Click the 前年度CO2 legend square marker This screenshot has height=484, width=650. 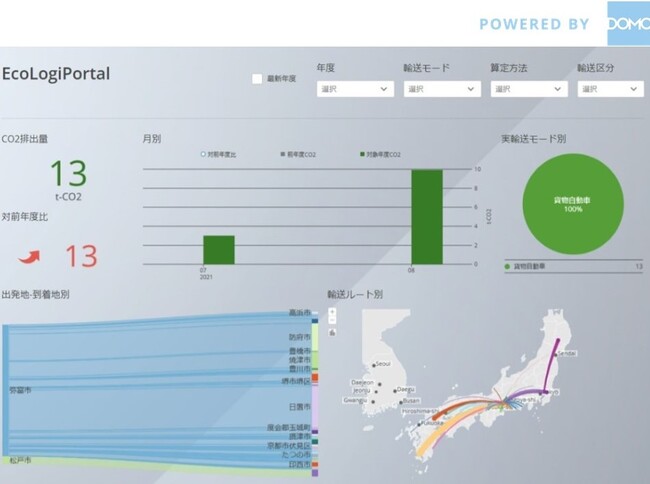(283, 154)
